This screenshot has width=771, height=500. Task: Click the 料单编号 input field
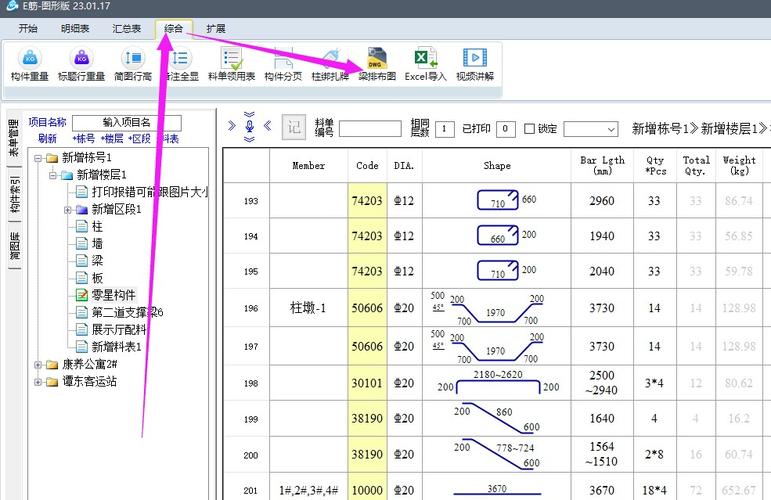pos(370,129)
